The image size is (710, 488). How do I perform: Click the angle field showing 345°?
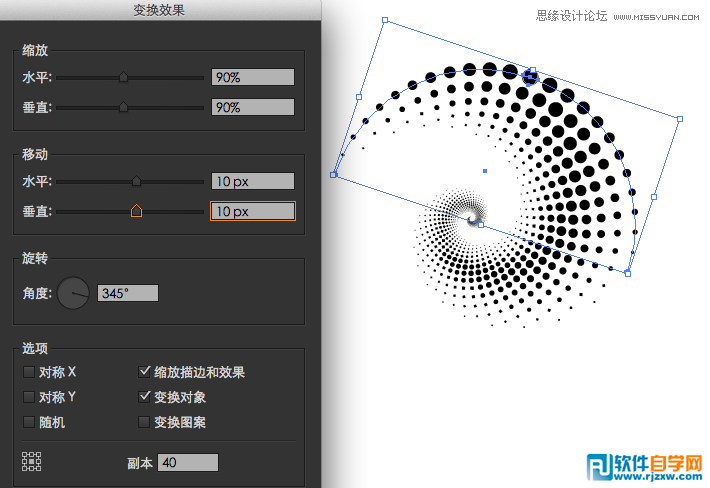point(128,293)
